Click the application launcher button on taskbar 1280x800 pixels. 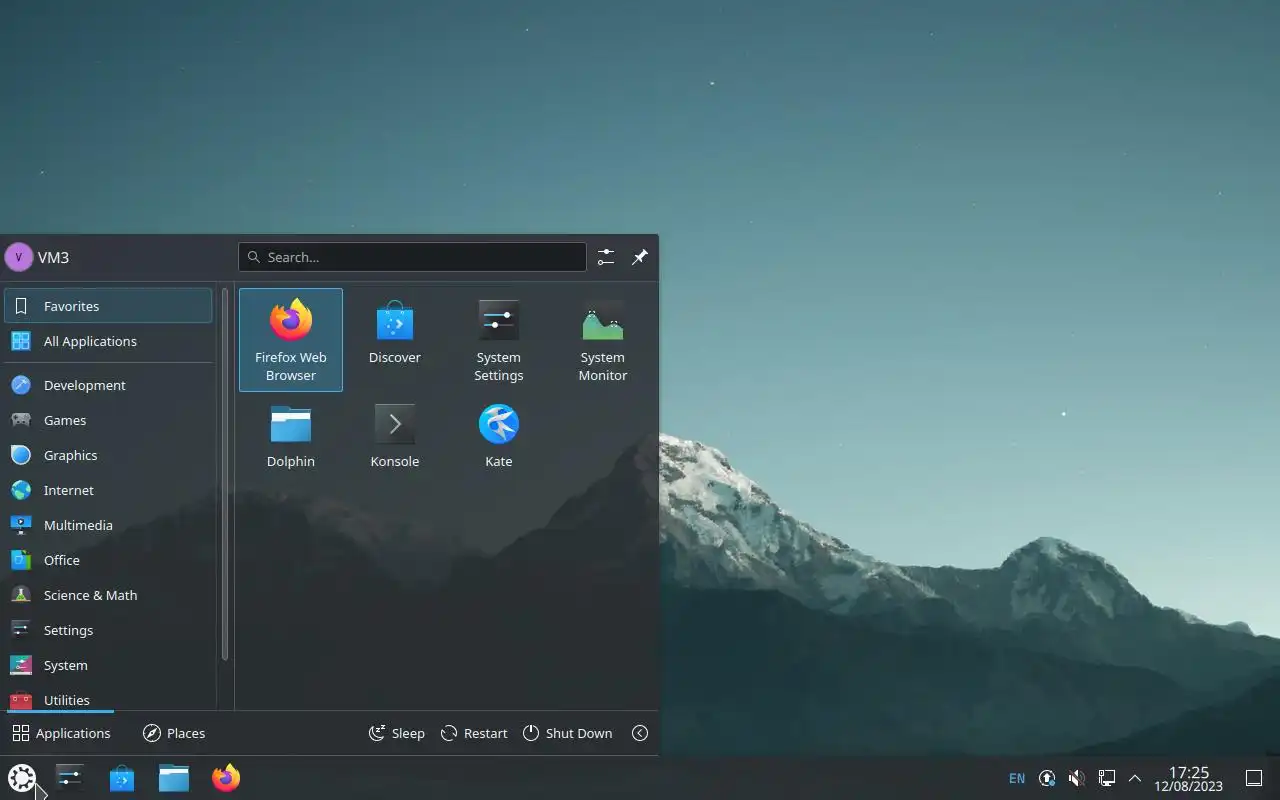[22, 778]
